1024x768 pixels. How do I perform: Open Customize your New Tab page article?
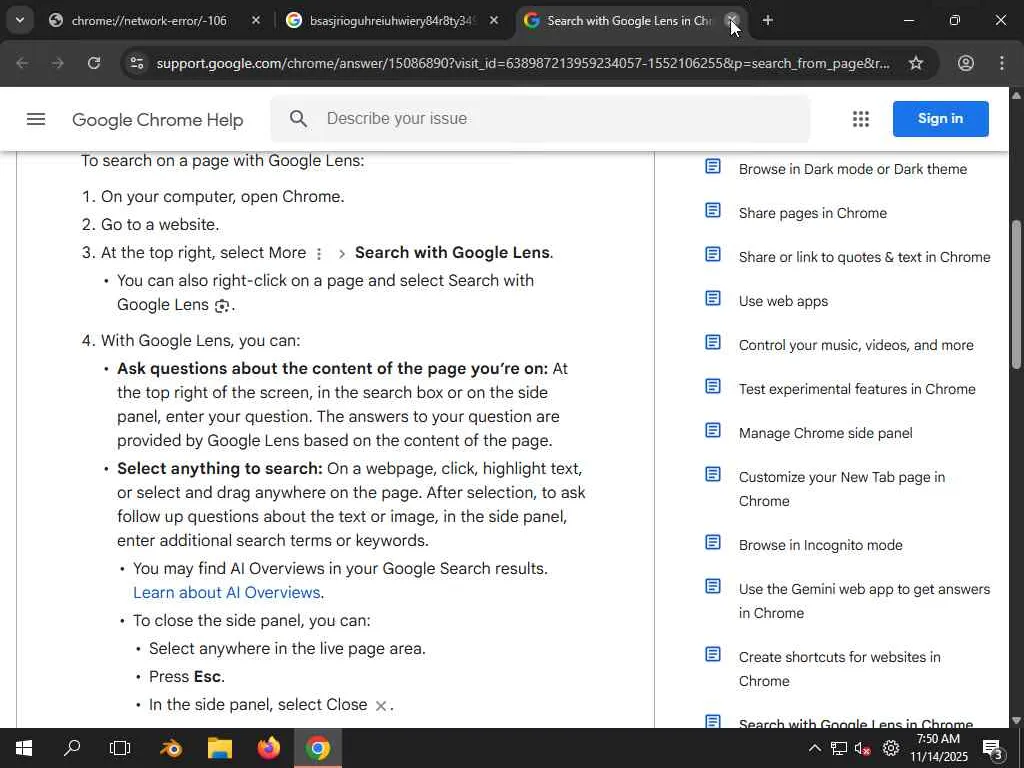tap(842, 489)
